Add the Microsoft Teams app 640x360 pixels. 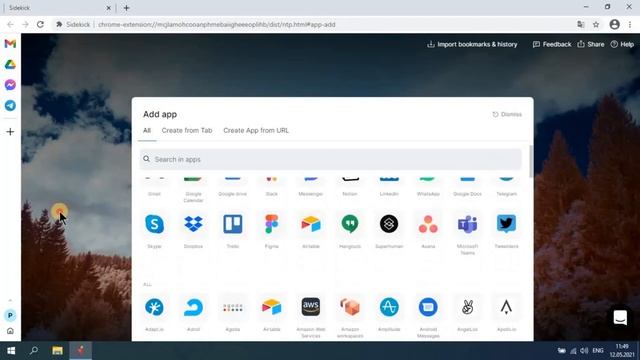pyautogui.click(x=467, y=224)
